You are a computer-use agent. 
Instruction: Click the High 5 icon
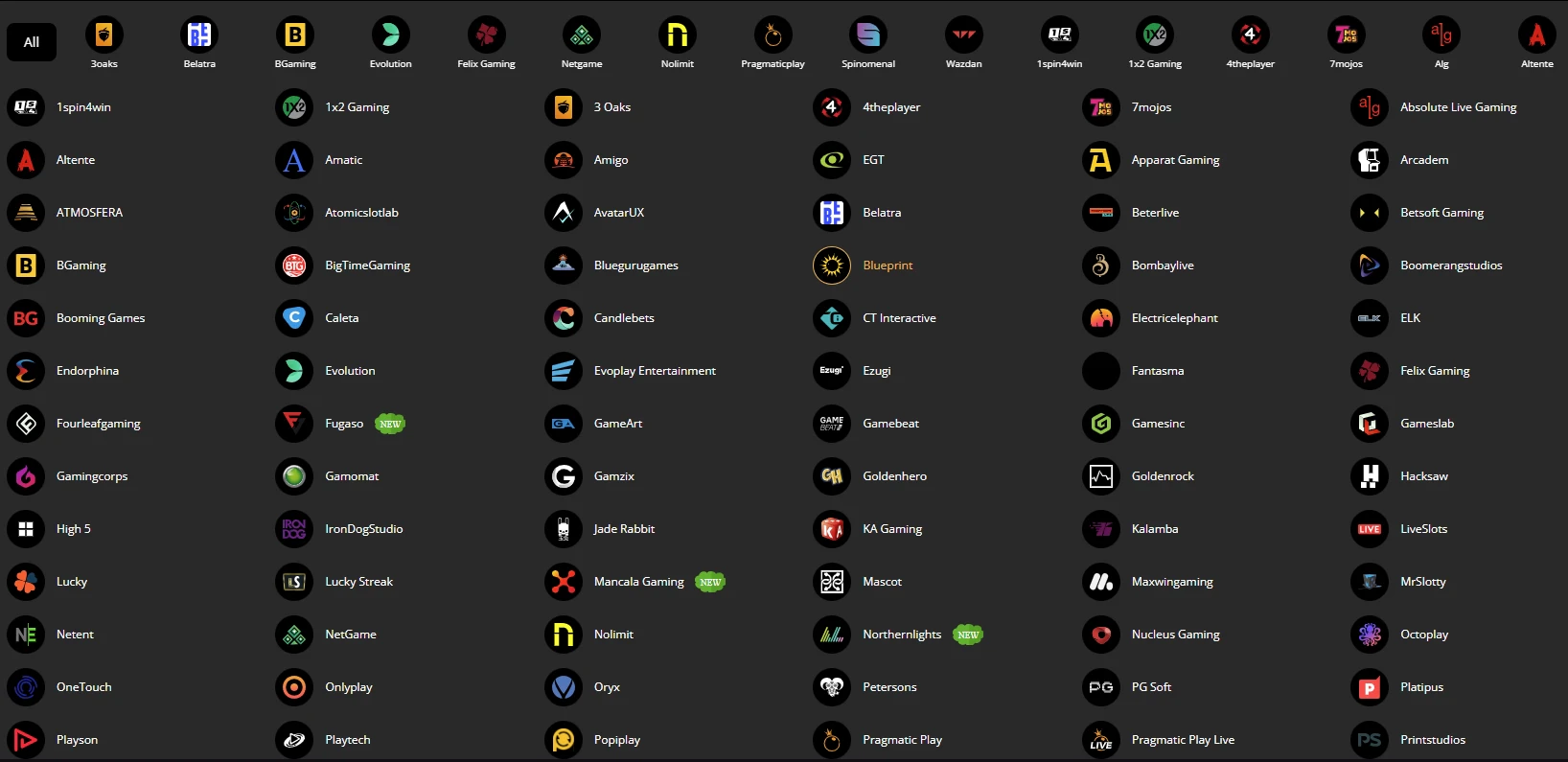tap(26, 529)
